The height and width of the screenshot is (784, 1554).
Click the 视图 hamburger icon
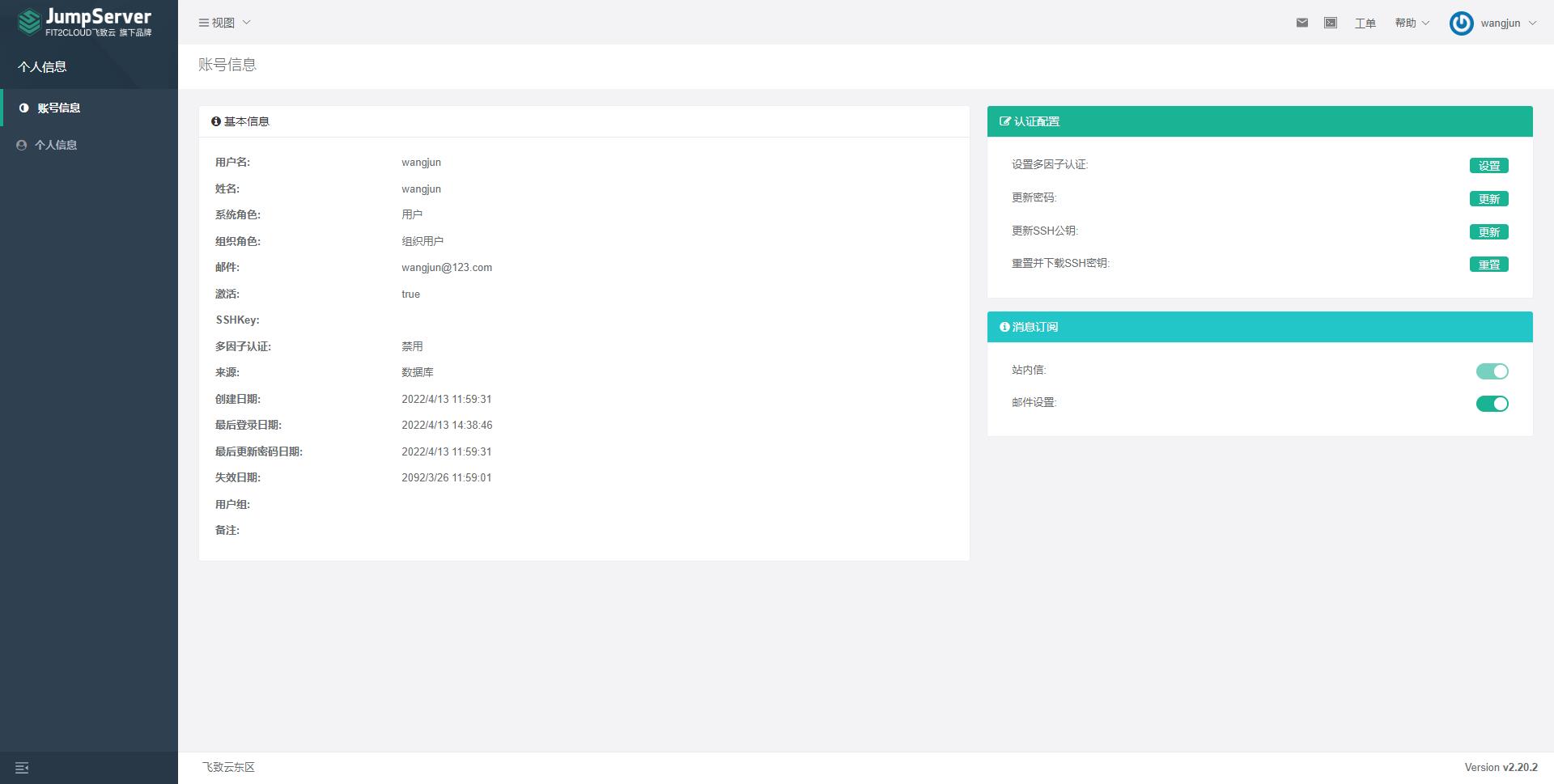click(x=204, y=23)
